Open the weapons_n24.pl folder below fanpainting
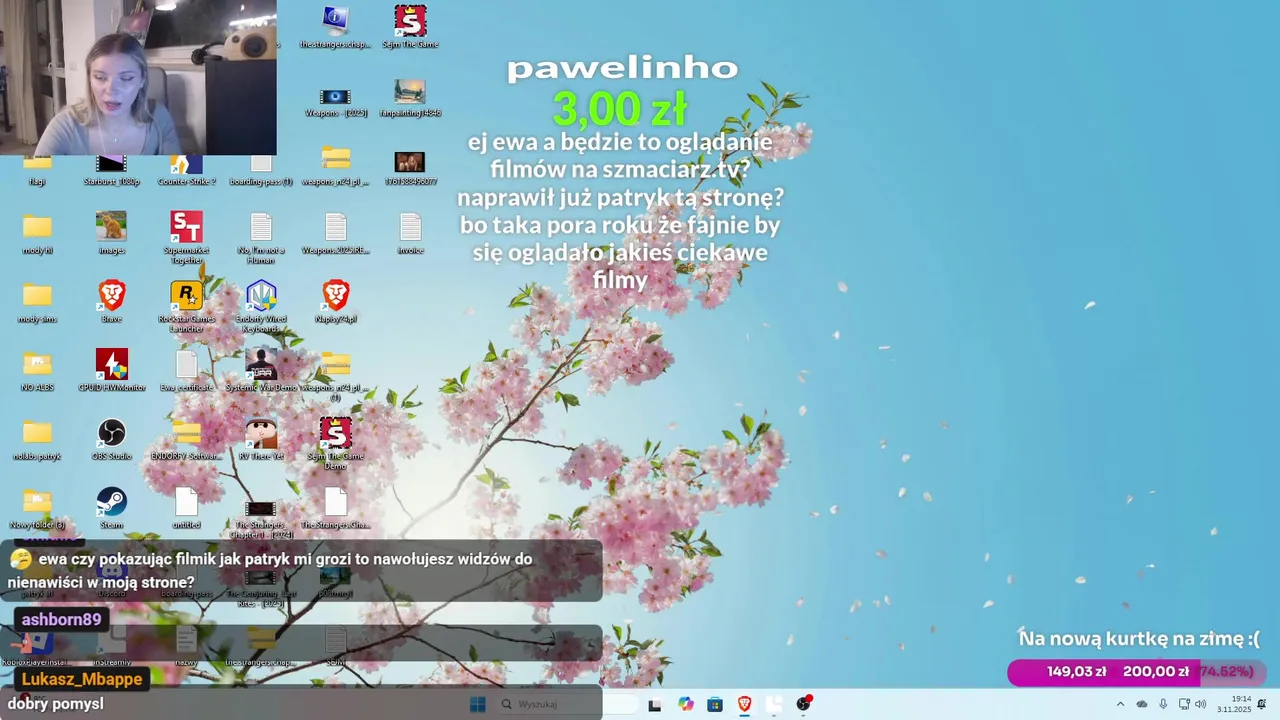Image resolution: width=1280 pixels, height=720 pixels. click(x=335, y=166)
